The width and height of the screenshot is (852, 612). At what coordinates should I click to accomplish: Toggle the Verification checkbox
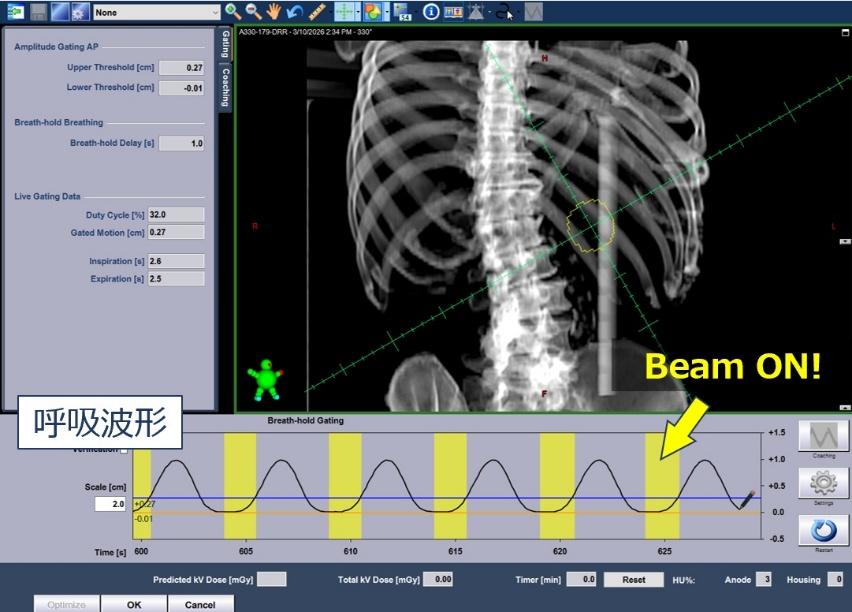pyautogui.click(x=124, y=450)
